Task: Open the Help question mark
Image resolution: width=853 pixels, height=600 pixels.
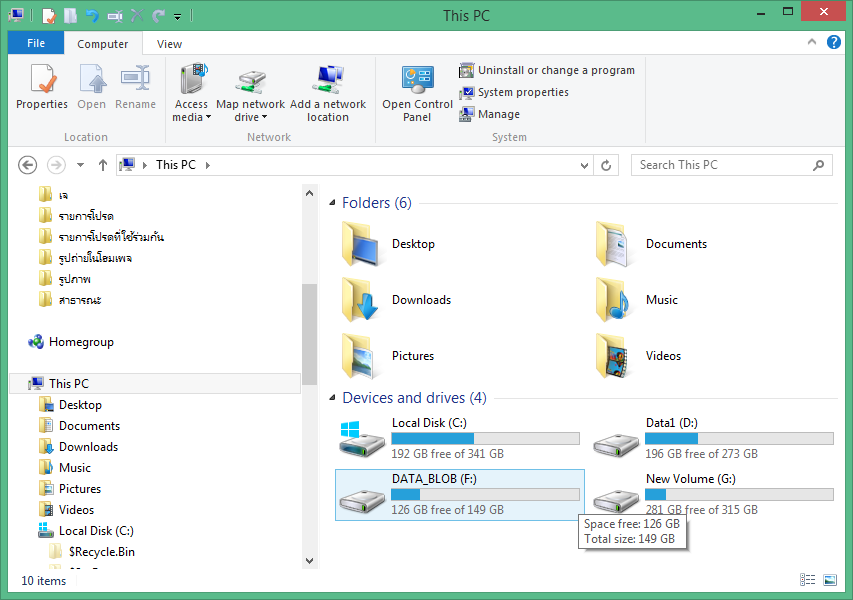Action: 833,42
